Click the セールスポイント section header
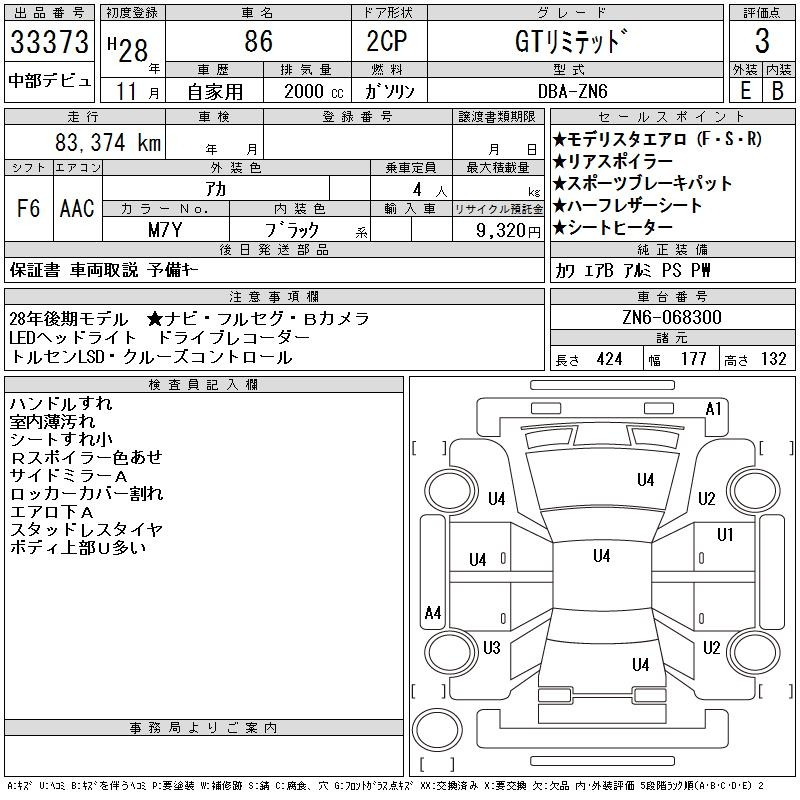Image resolution: width=800 pixels, height=800 pixels. [x=672, y=116]
